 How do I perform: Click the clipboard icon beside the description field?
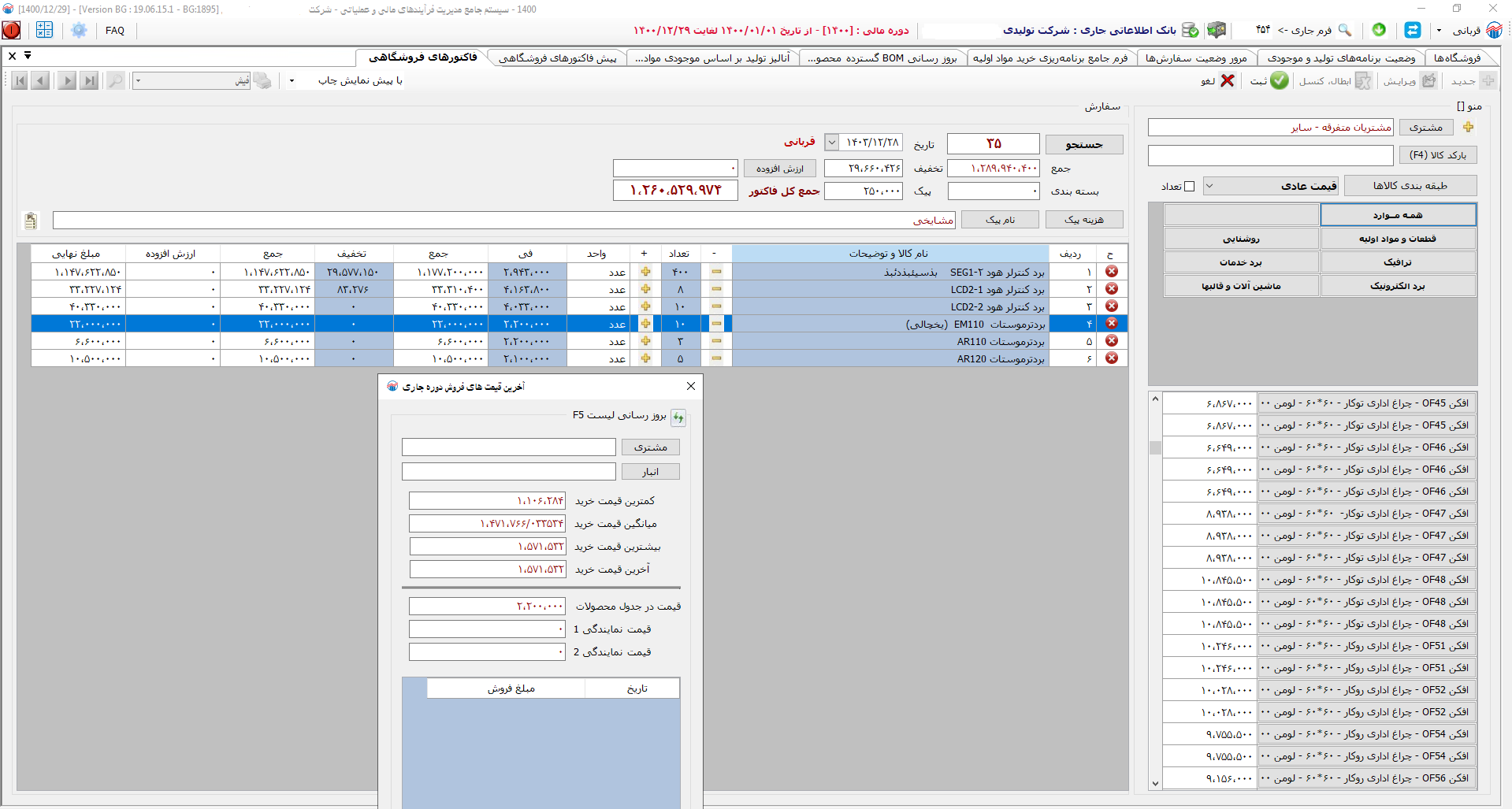[x=31, y=221]
